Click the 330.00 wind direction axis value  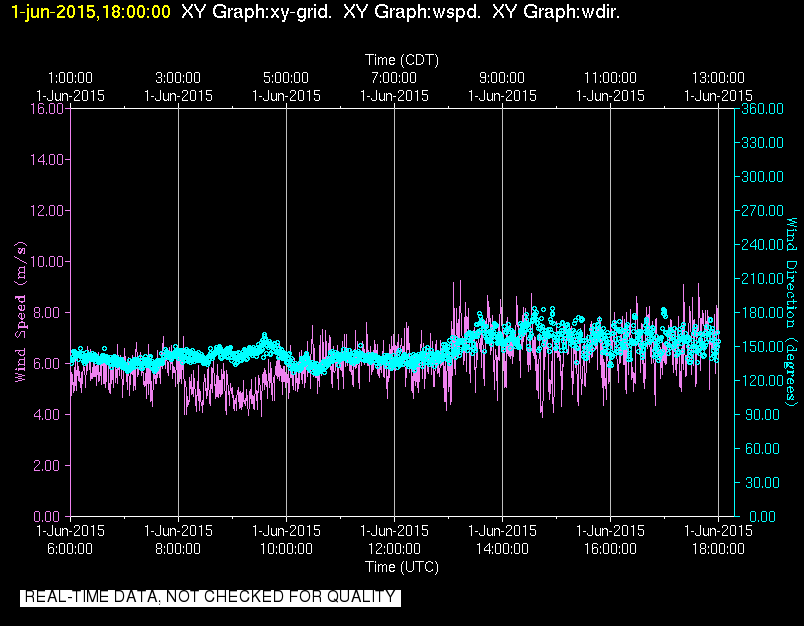(762, 143)
